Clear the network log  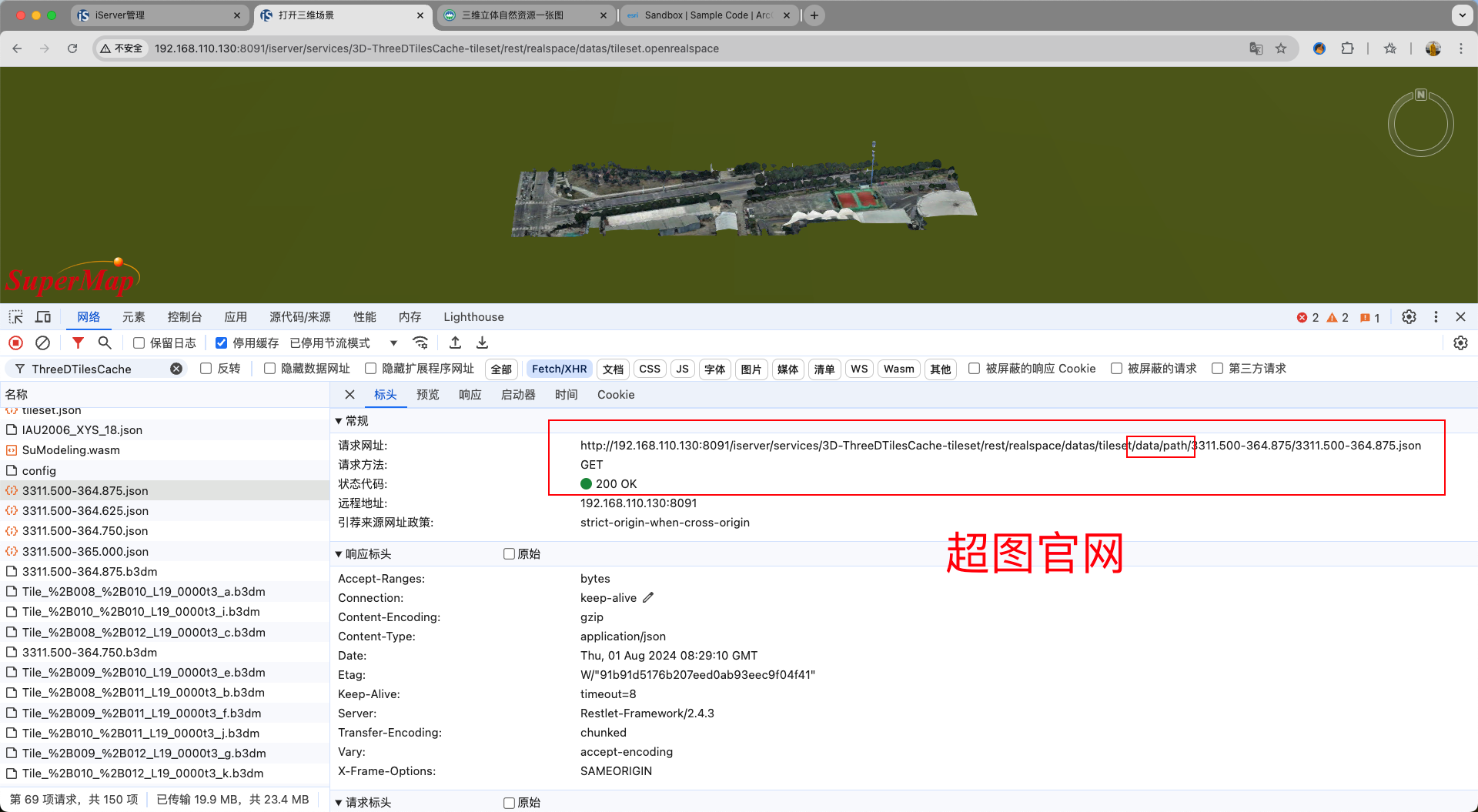pos(43,343)
